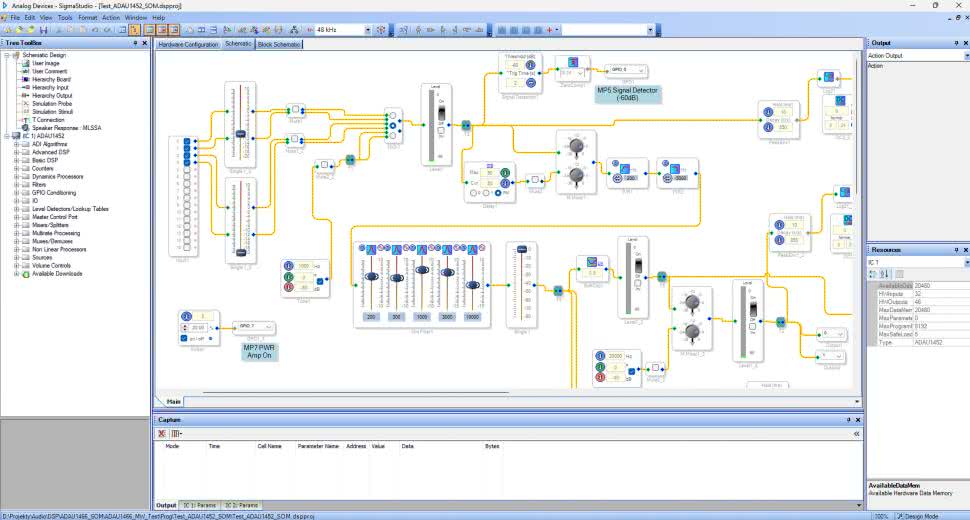Viewport: 970px width, 520px height.
Task: Click the Simulation Probe icon
Action: pos(25,104)
